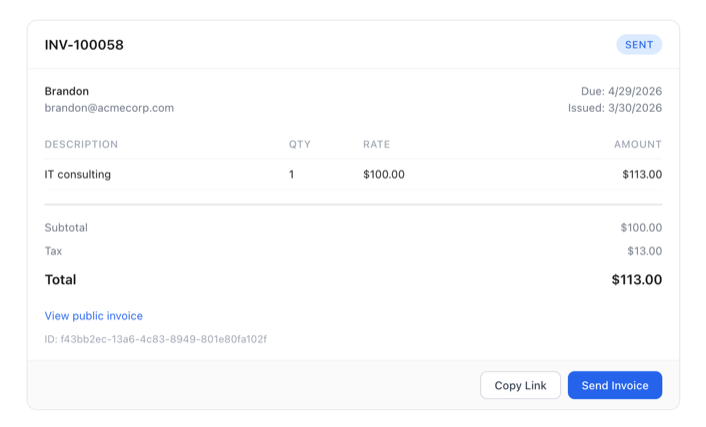Click the bold Total amount $113.00
706x427 pixels.
point(636,280)
